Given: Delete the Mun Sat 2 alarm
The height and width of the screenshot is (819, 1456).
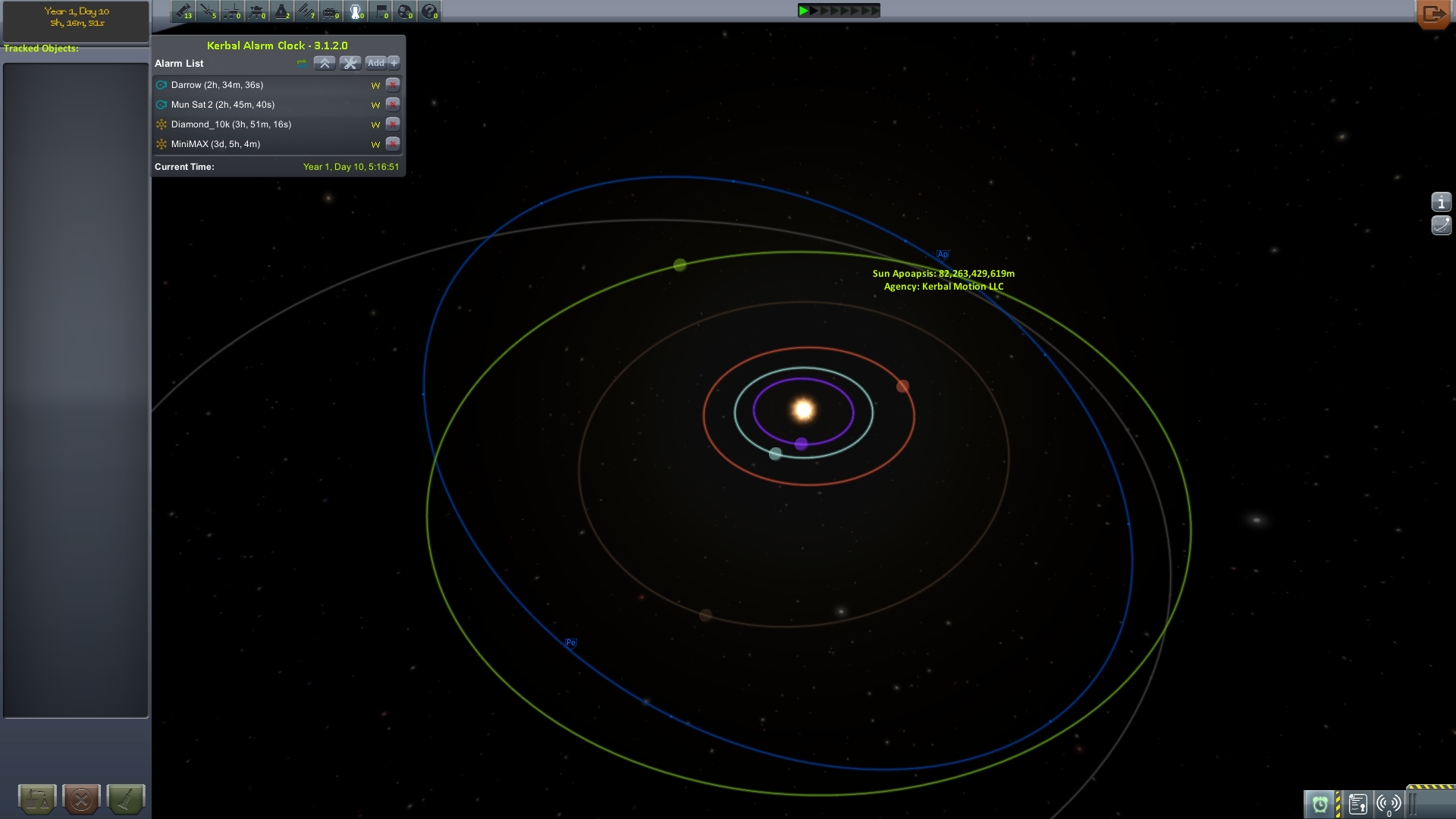Looking at the screenshot, I should tap(393, 104).
